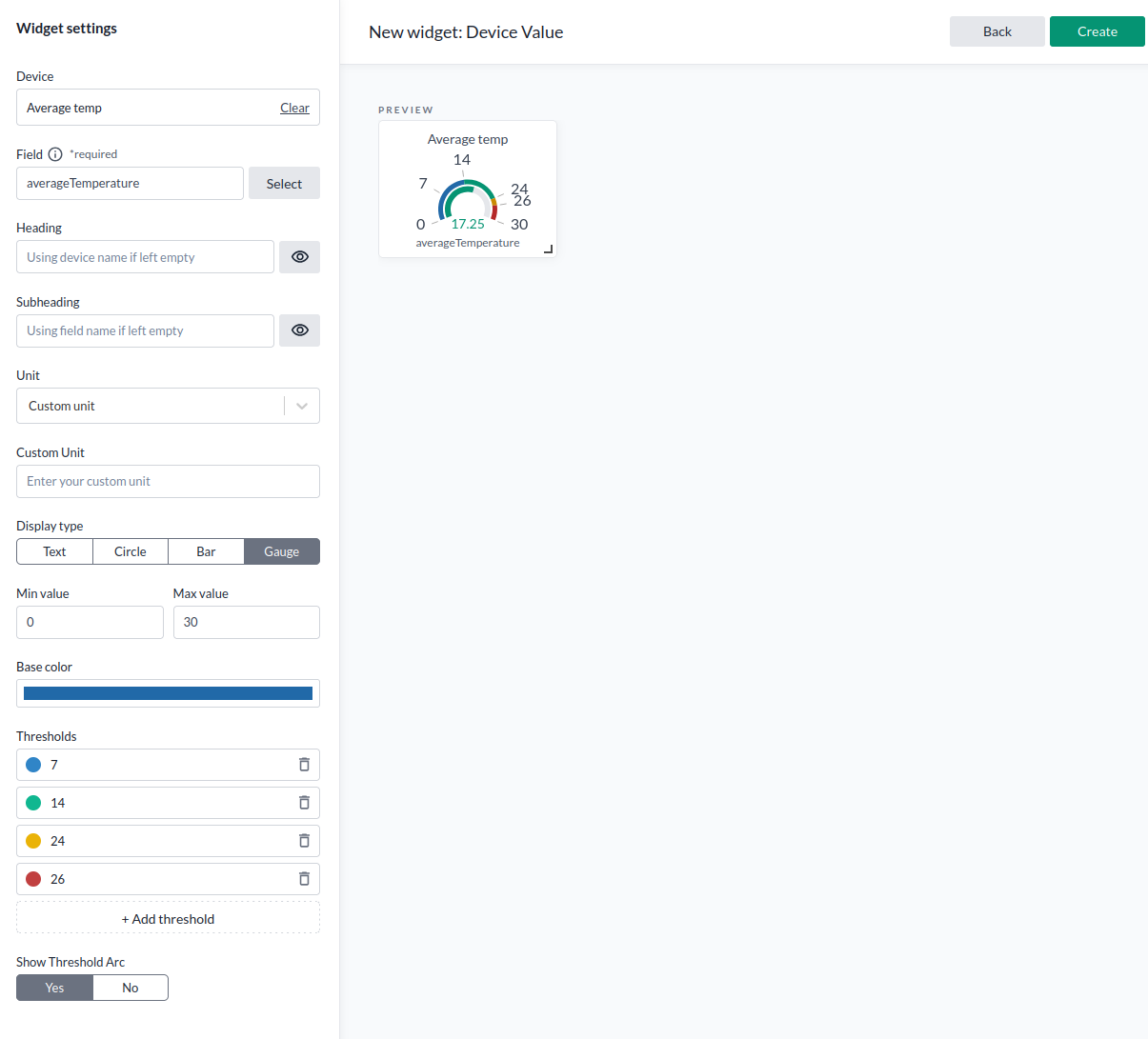Set Show Threshold Arc to No
The height and width of the screenshot is (1039, 1148).
(131, 988)
